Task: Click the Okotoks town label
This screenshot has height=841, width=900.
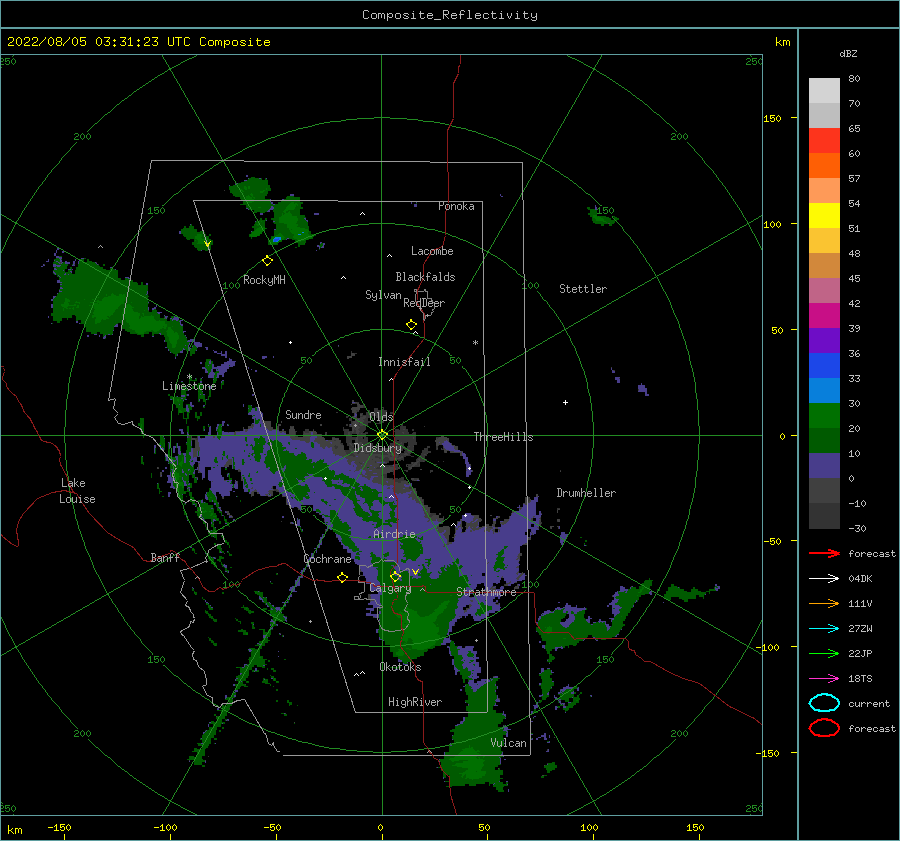Action: (400, 667)
